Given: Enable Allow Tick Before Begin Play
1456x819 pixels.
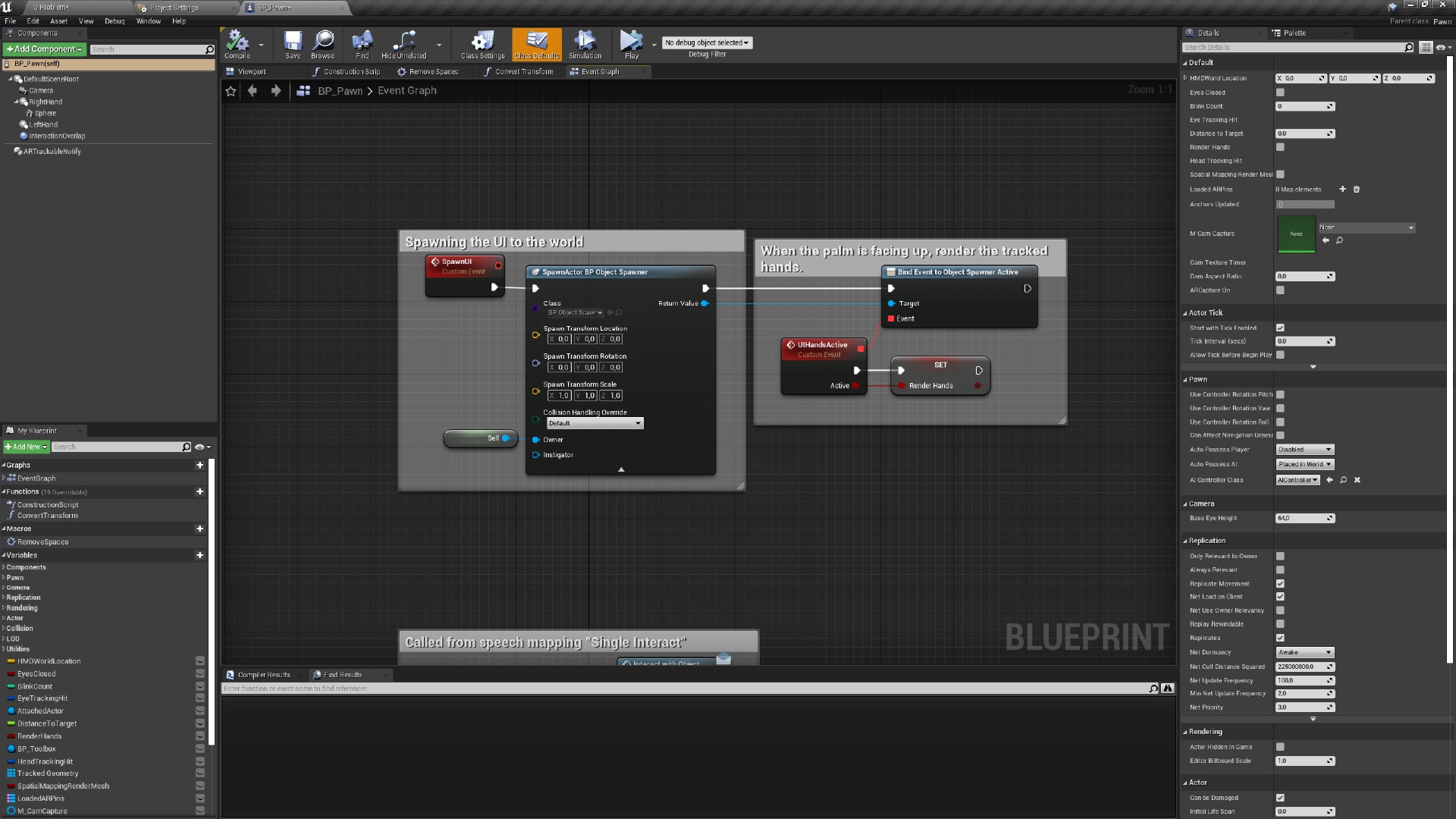Looking at the screenshot, I should click(1280, 355).
